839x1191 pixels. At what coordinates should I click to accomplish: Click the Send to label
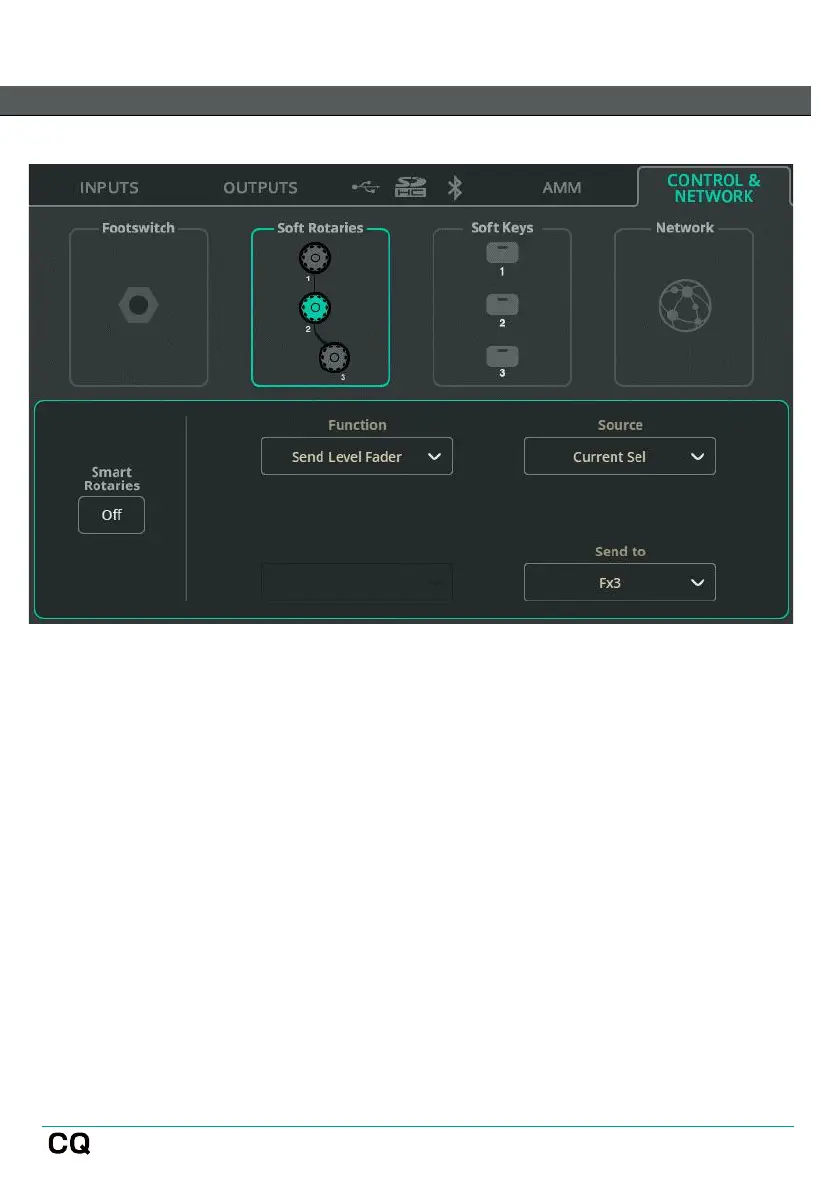pyautogui.click(x=620, y=552)
